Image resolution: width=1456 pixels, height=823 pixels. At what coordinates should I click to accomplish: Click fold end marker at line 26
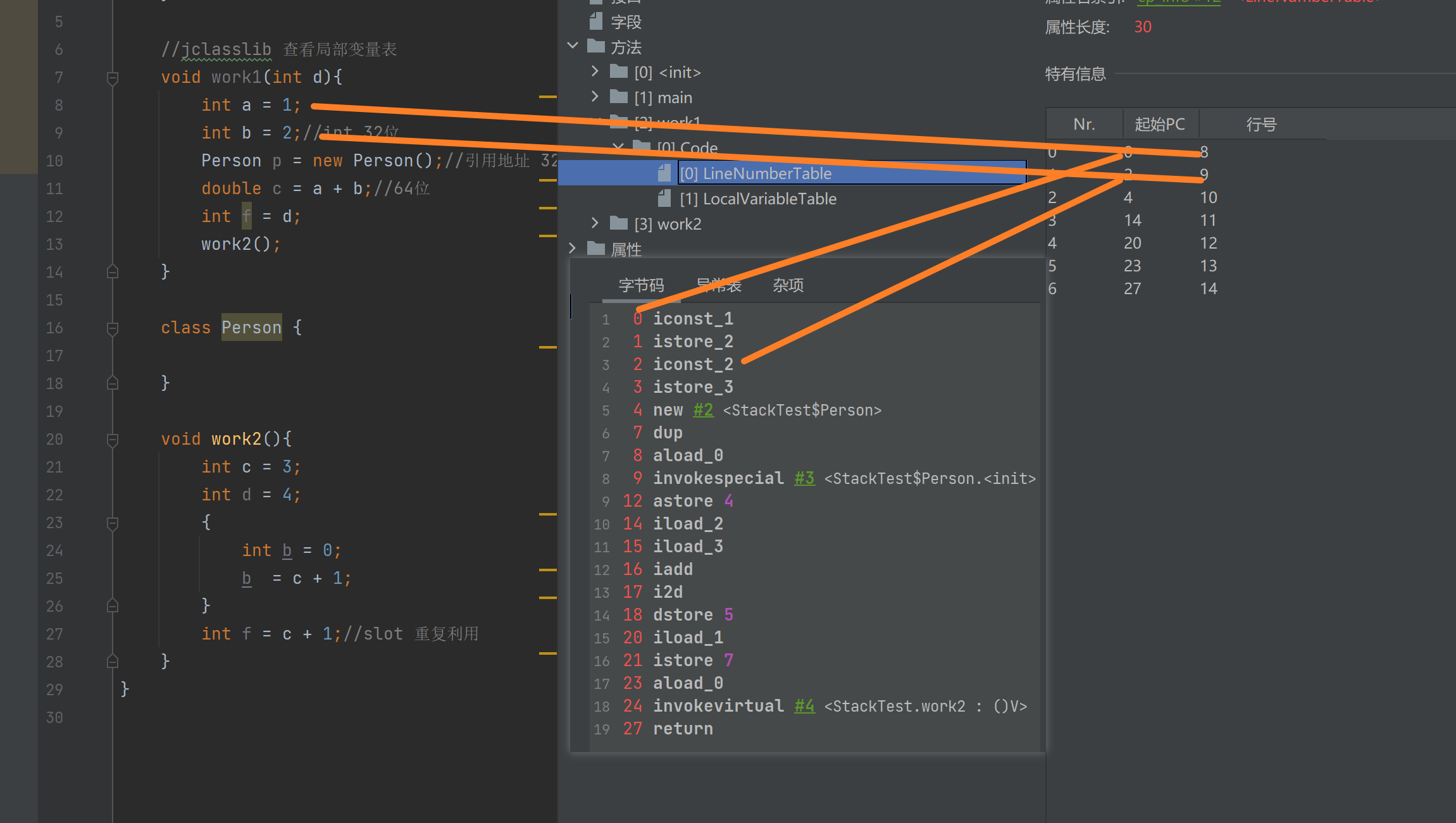tap(113, 606)
